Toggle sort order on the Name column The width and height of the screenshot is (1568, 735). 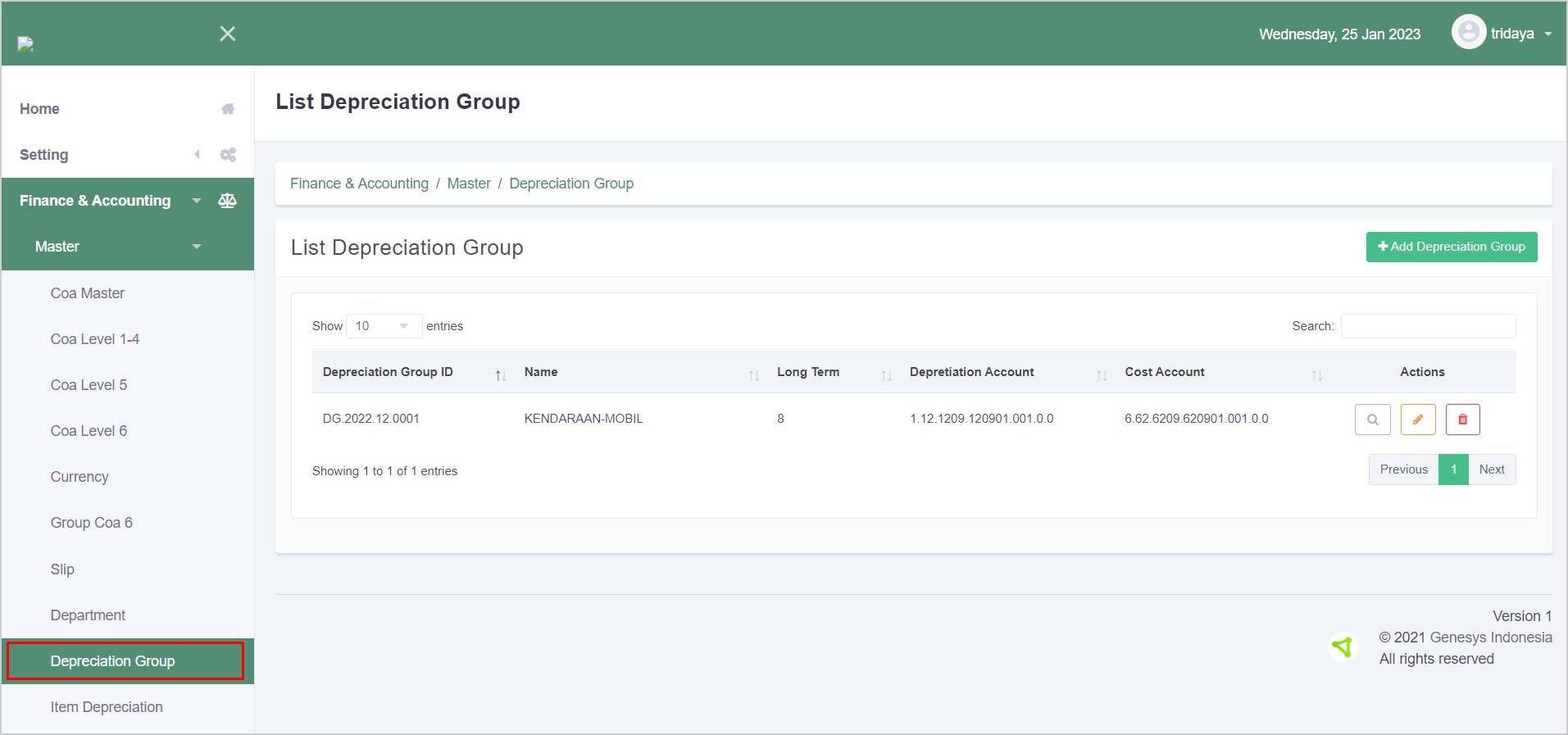pyautogui.click(x=753, y=374)
